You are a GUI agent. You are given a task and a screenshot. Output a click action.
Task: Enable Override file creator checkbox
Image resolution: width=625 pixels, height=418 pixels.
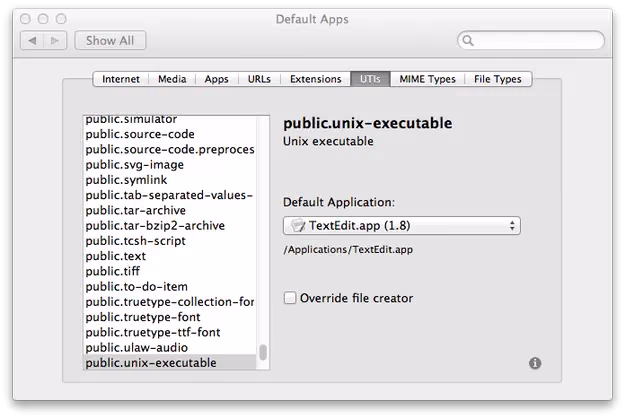(x=290, y=298)
